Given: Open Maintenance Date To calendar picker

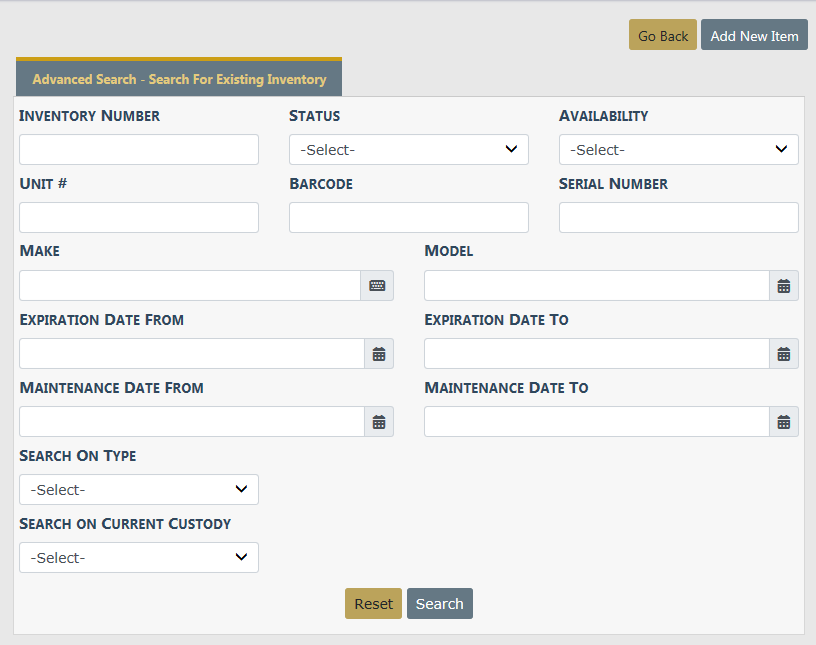Looking at the screenshot, I should pyautogui.click(x=783, y=422).
